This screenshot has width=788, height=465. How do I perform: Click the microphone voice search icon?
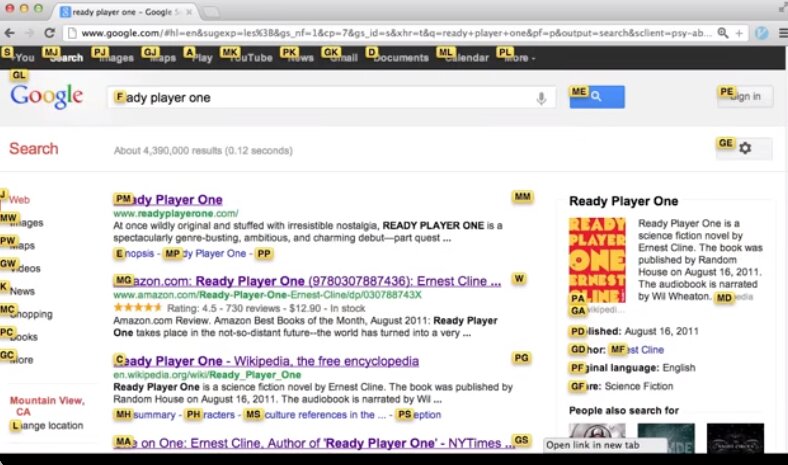point(541,98)
